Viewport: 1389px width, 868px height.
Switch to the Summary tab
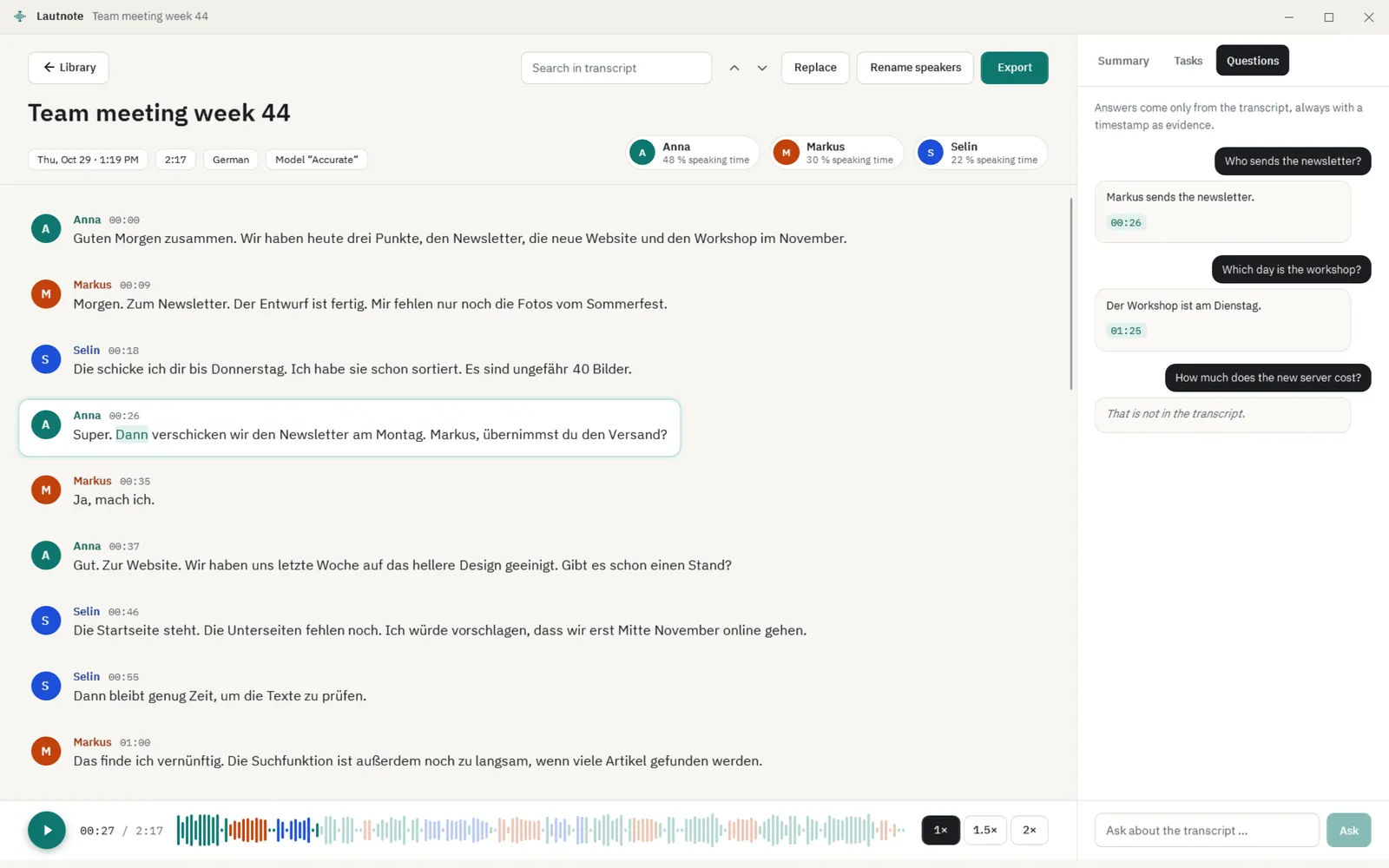coord(1123,61)
